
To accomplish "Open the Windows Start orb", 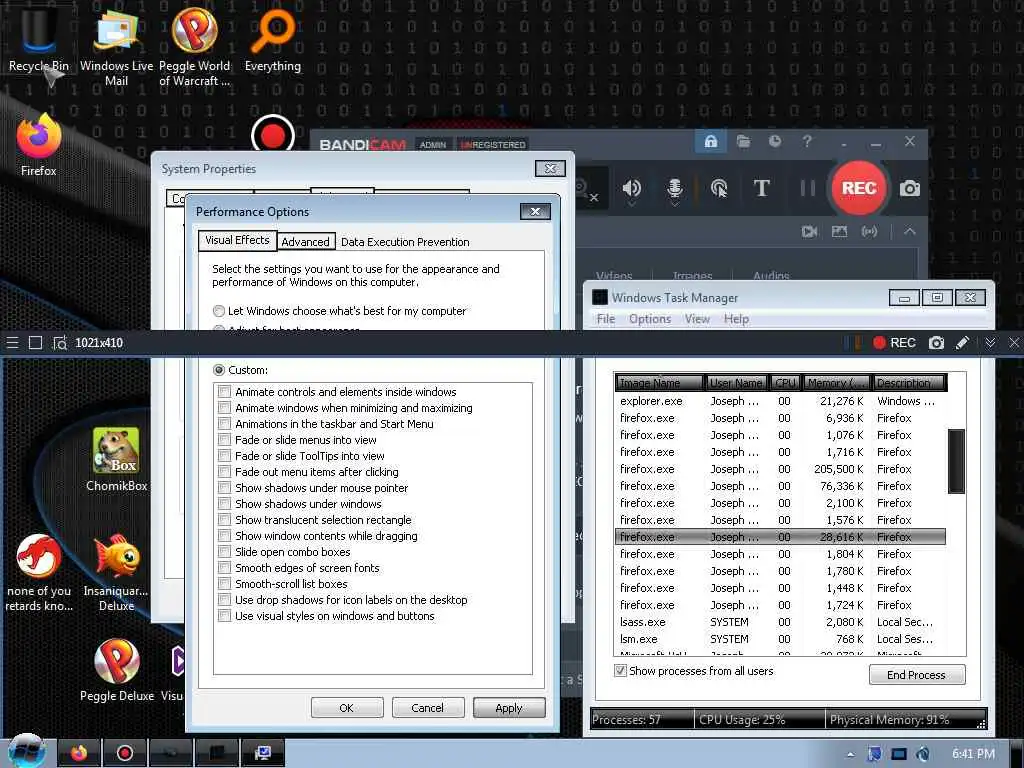I will [26, 751].
